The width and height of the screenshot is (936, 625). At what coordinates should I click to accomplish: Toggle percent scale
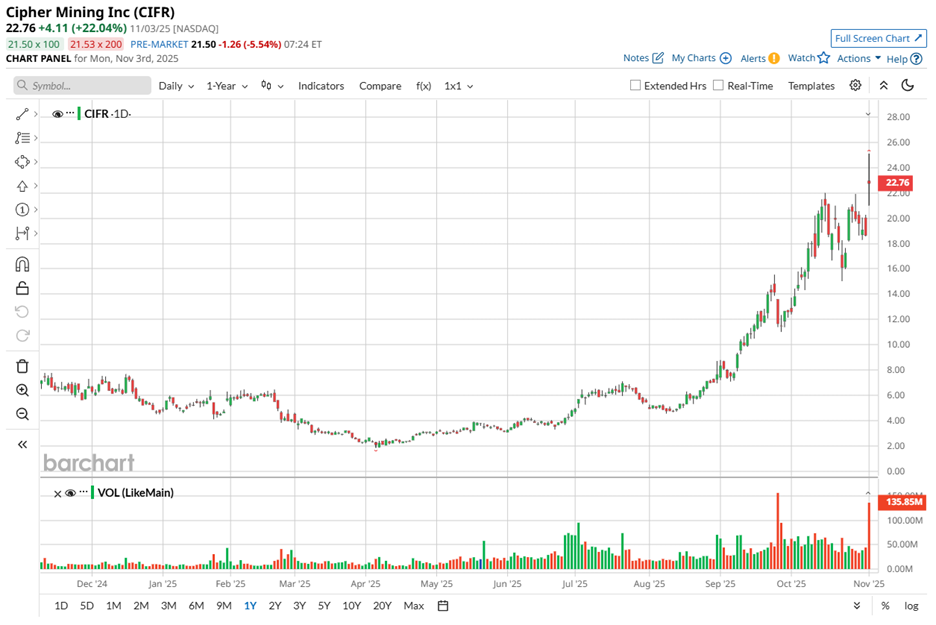tap(885, 606)
